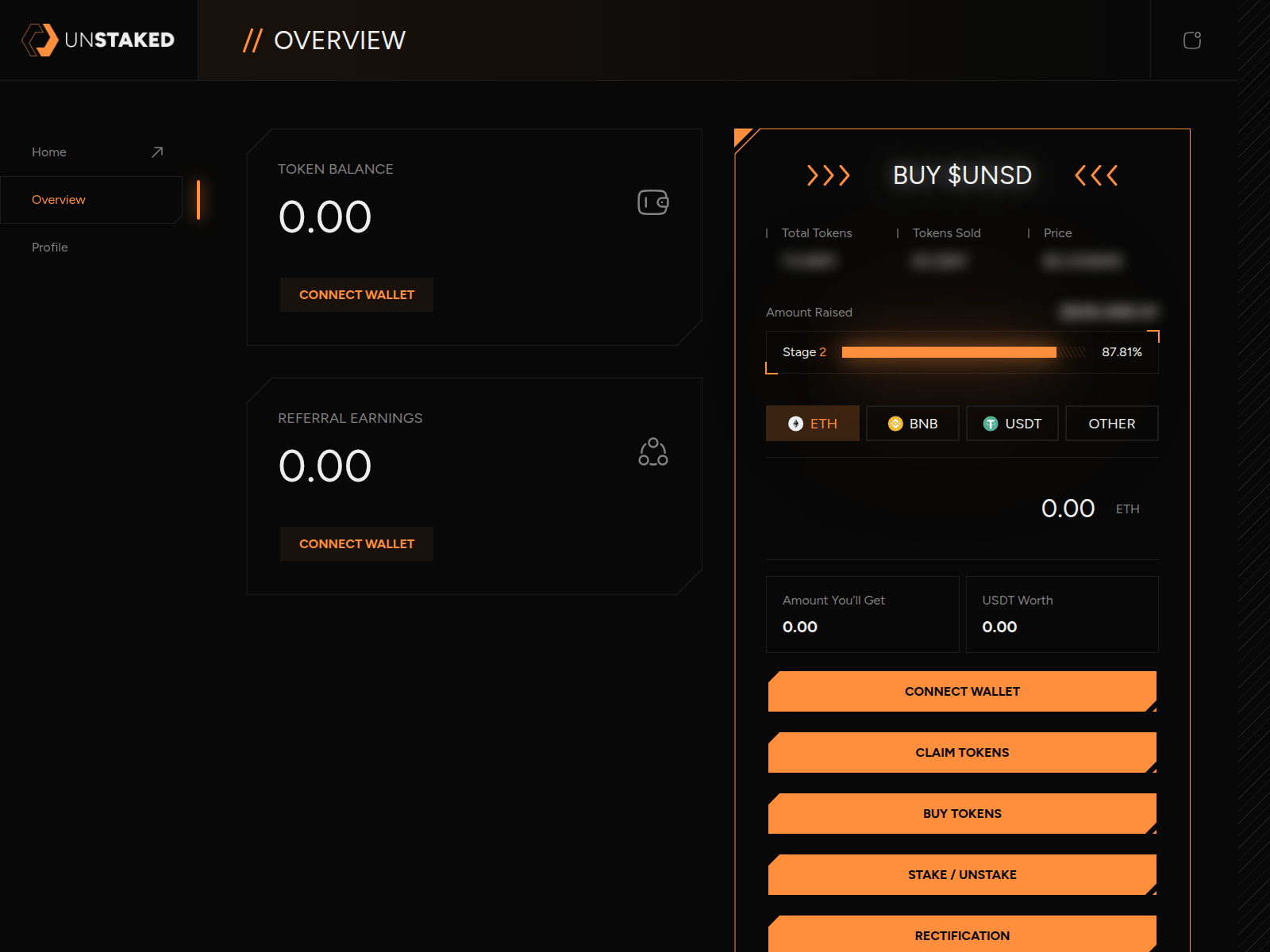This screenshot has height=952, width=1270.
Task: Click the 87.81% progress value
Action: click(x=1122, y=352)
